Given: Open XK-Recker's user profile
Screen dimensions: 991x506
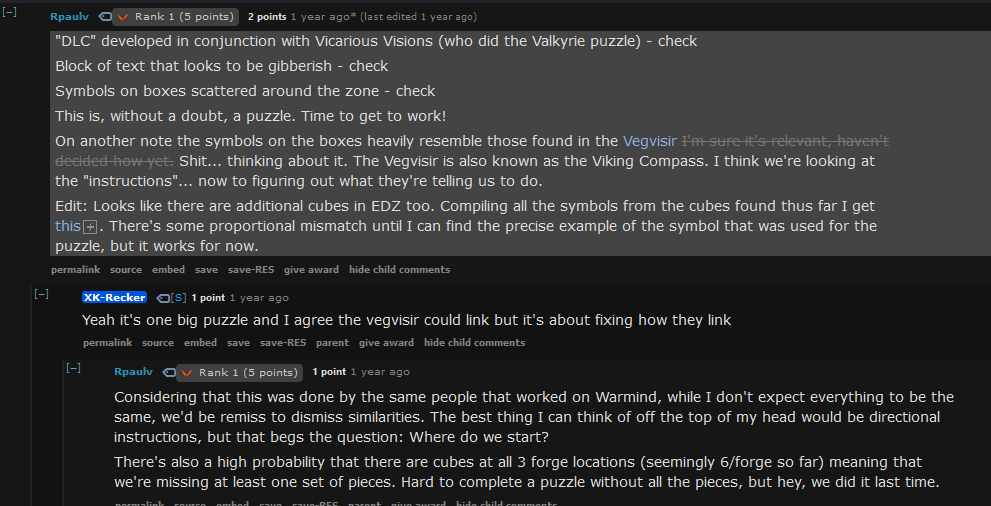Looking at the screenshot, I should pyautogui.click(x=114, y=298).
